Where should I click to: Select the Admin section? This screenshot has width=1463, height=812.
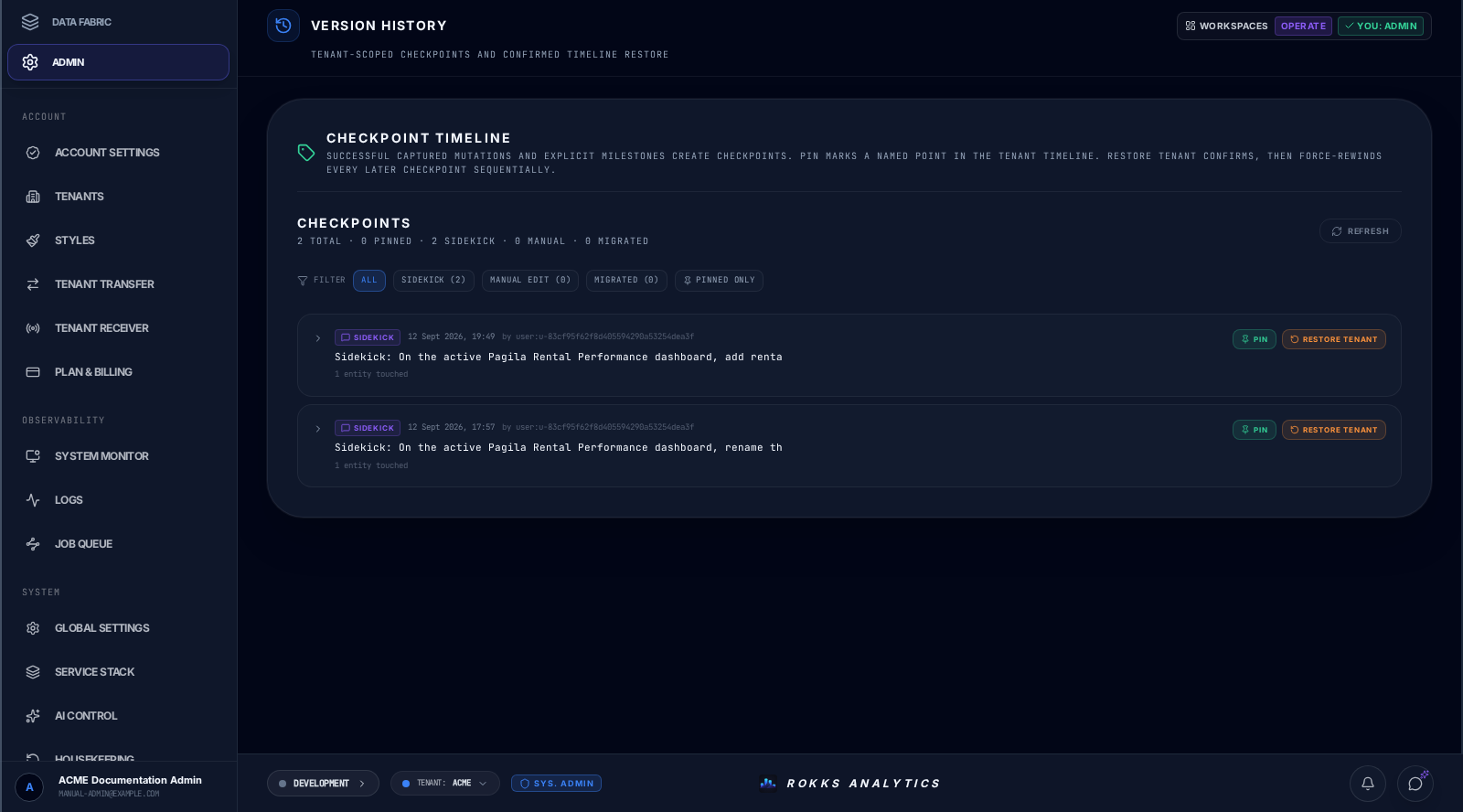[x=118, y=62]
